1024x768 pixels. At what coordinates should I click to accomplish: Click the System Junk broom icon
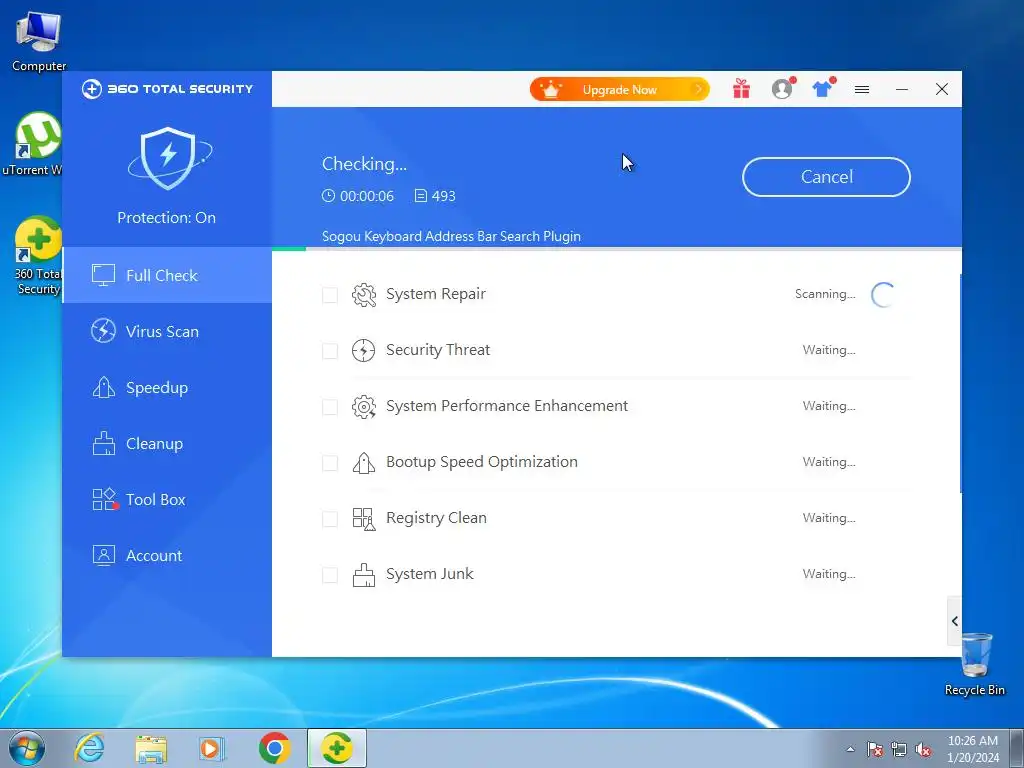364,575
